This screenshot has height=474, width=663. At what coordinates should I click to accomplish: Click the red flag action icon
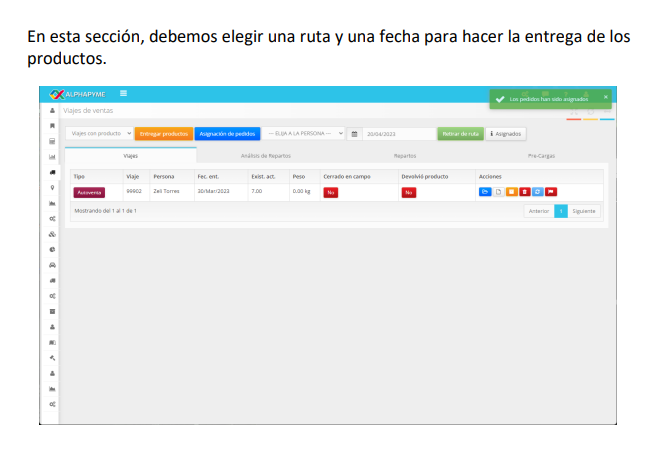pos(551,191)
